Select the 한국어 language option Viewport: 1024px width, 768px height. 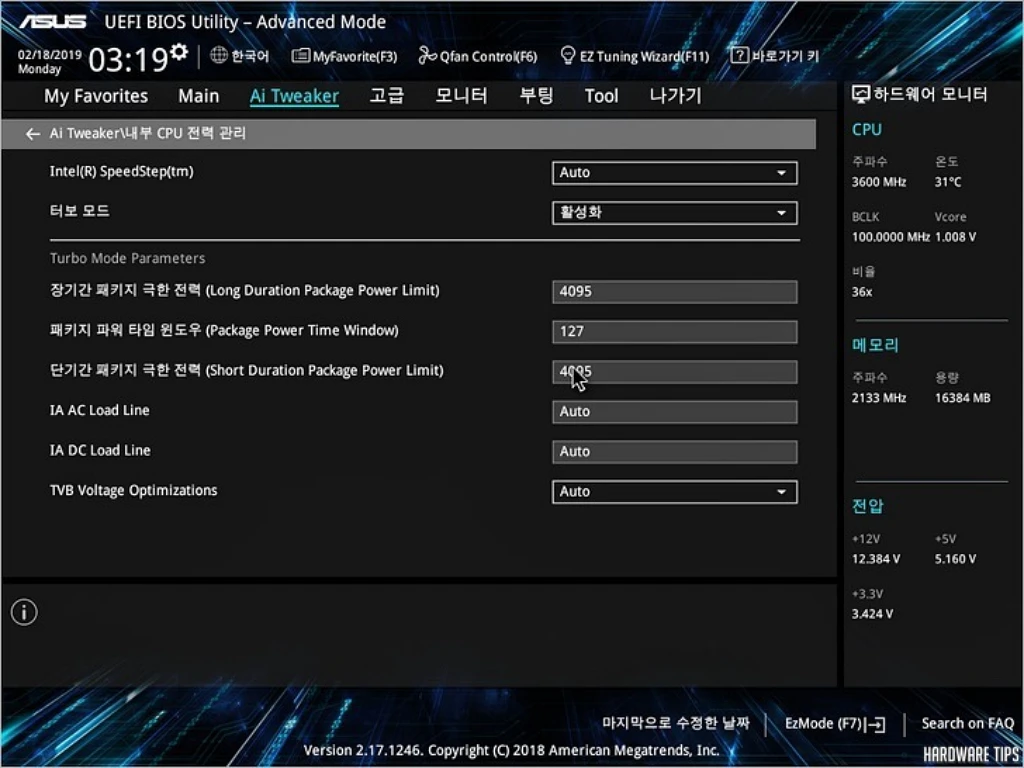click(x=249, y=56)
